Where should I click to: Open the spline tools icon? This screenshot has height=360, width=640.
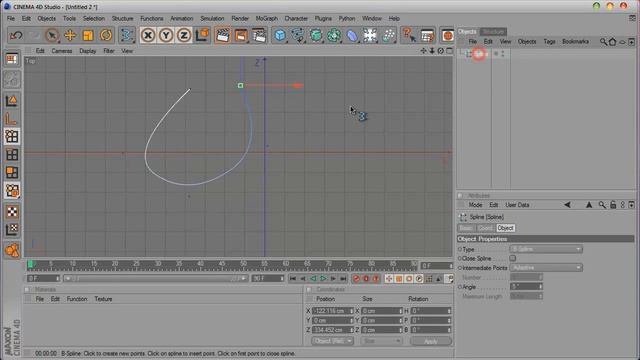coord(298,35)
